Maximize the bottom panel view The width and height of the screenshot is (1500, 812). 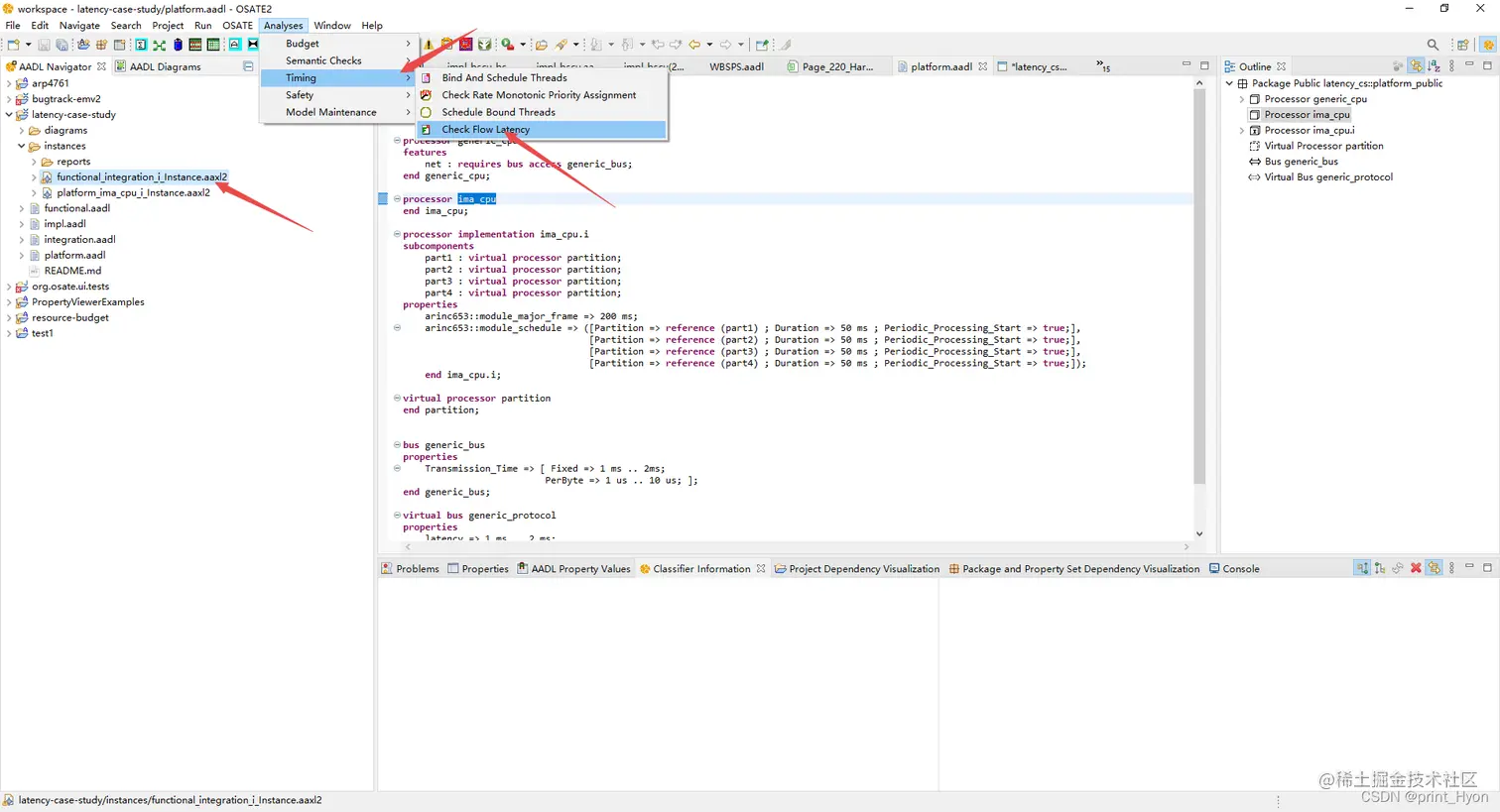click(1487, 568)
